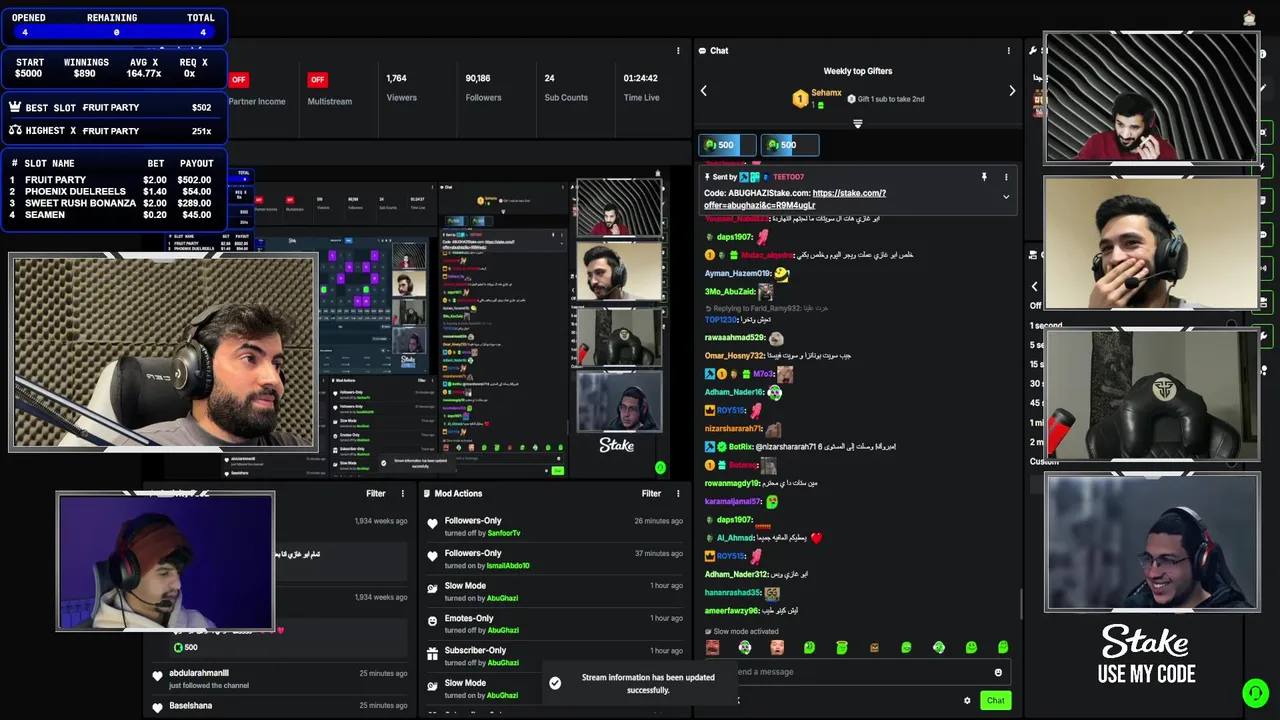Viewport: 1280px width, 720px height.
Task: Select the Followers-Only action by IsmailAbdo10
Action: (x=555, y=559)
